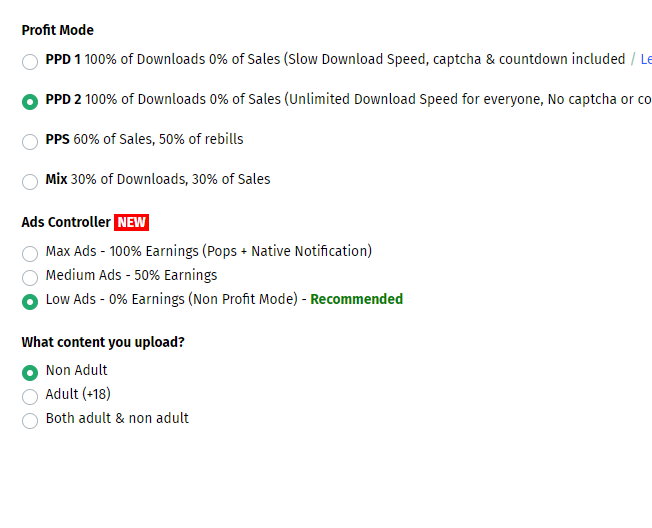652x528 pixels.
Task: Choose the Mix 30% Downloads profit mode
Action: tap(30, 181)
